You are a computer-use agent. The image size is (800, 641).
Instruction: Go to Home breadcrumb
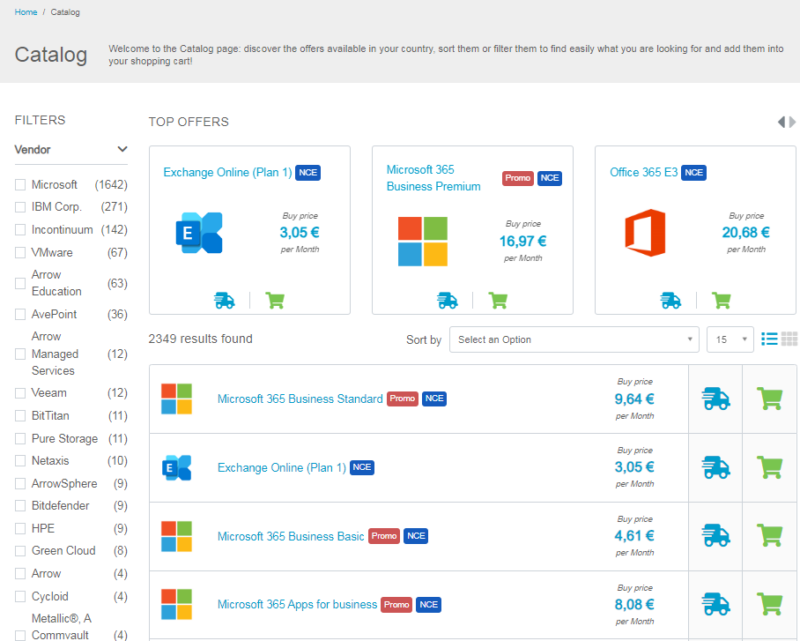tap(26, 12)
